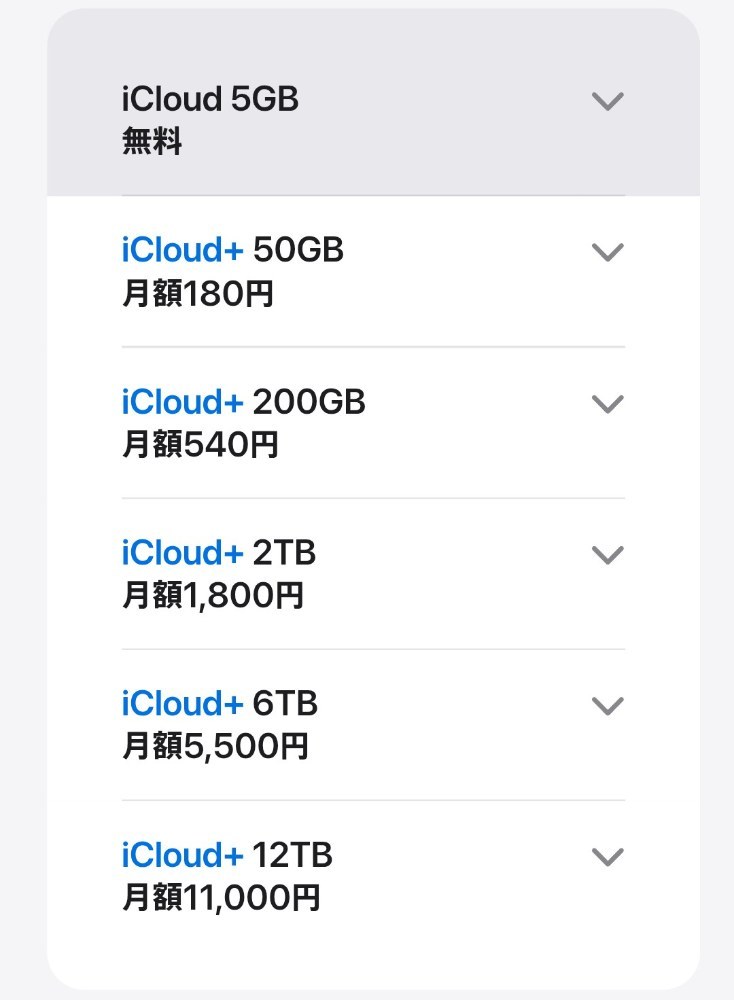Choose the 2TB plan heading
The image size is (734, 1000).
(219, 553)
